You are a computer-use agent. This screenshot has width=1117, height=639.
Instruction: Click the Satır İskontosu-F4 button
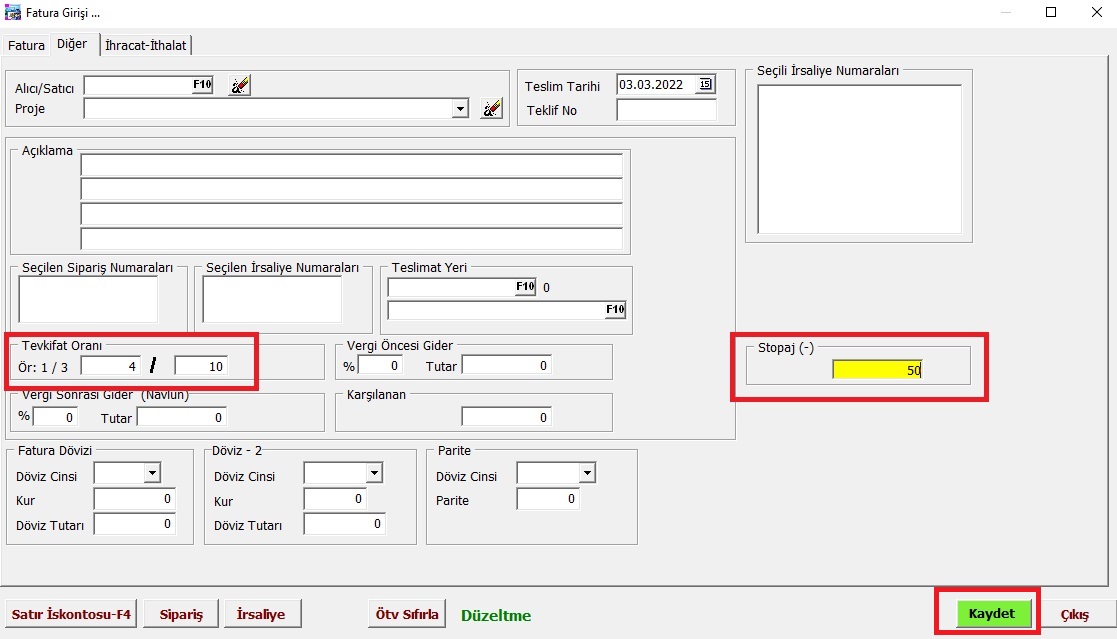[71, 614]
